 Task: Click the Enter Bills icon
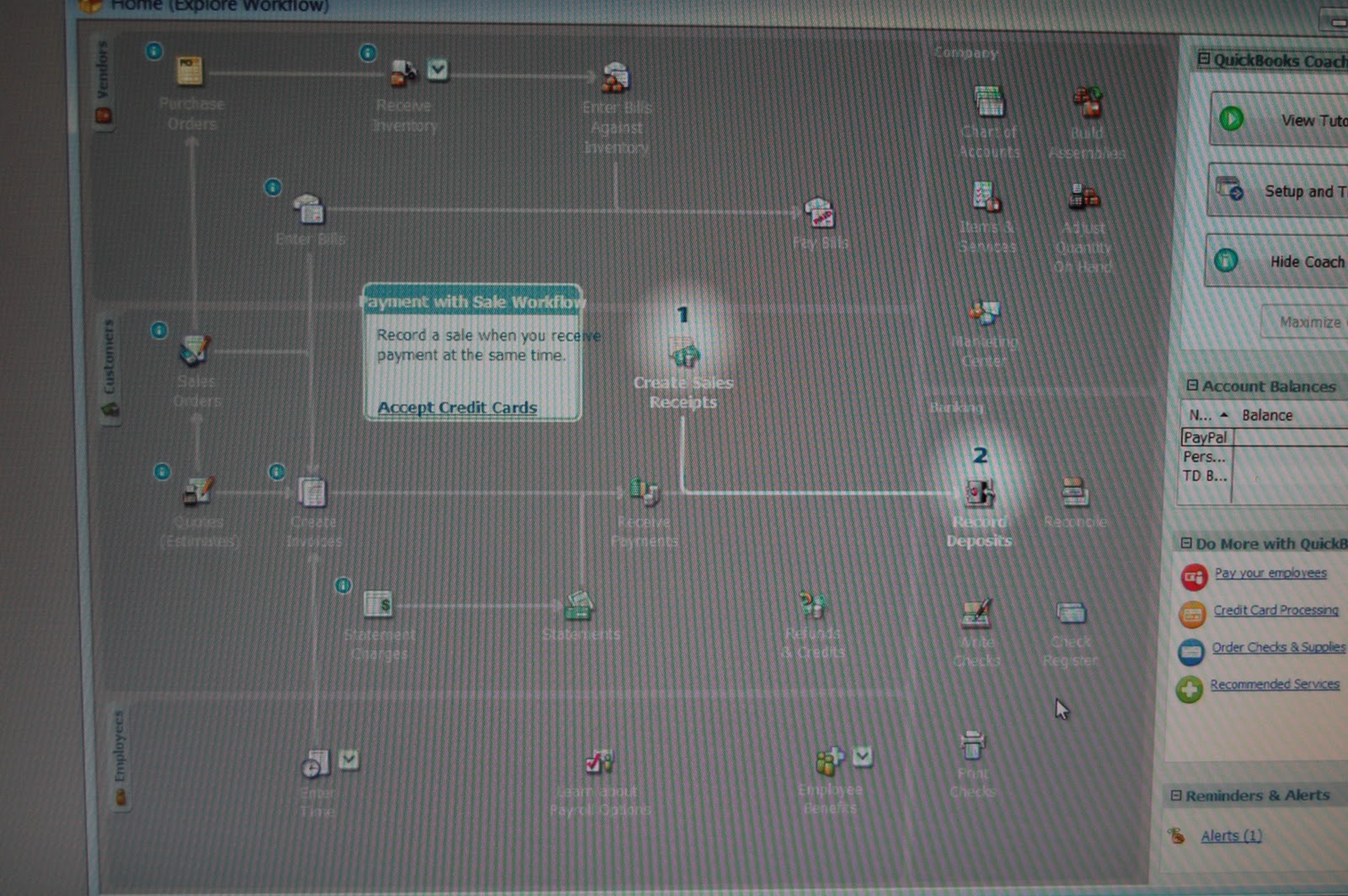point(309,209)
